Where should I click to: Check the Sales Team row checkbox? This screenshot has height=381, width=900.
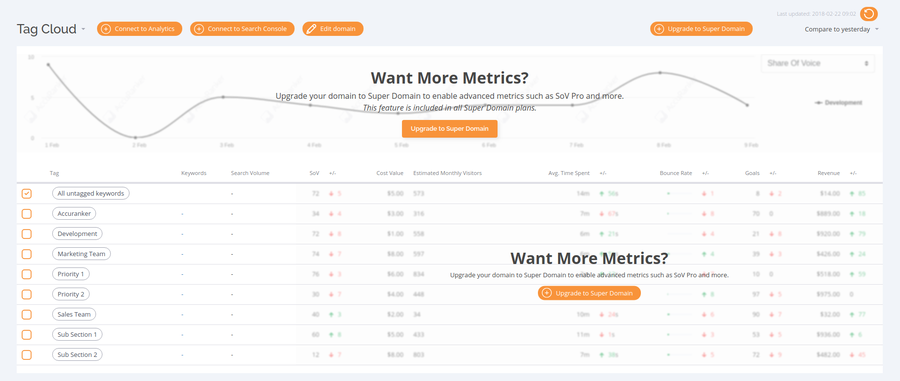(x=26, y=314)
